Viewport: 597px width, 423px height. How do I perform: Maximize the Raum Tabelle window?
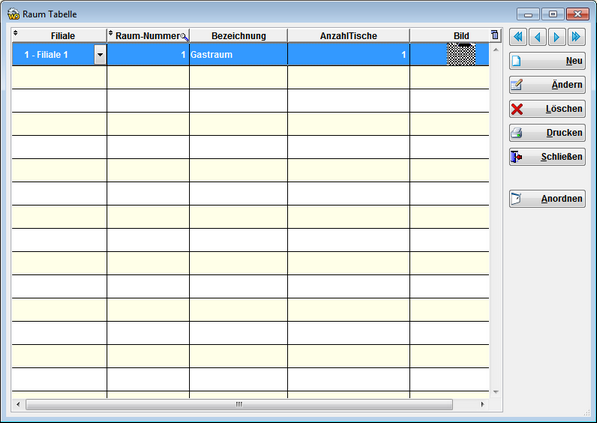pos(553,14)
